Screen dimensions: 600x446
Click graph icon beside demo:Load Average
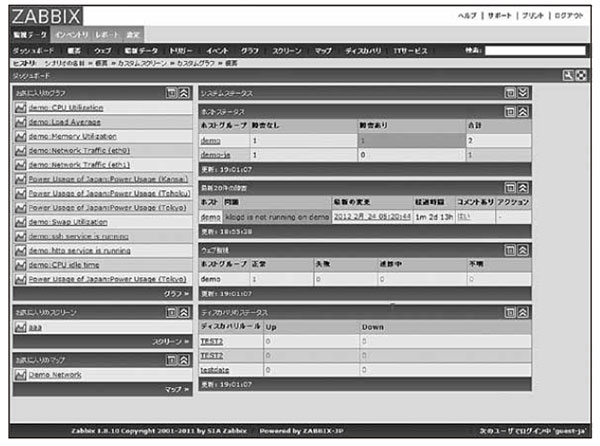pyautogui.click(x=20, y=122)
